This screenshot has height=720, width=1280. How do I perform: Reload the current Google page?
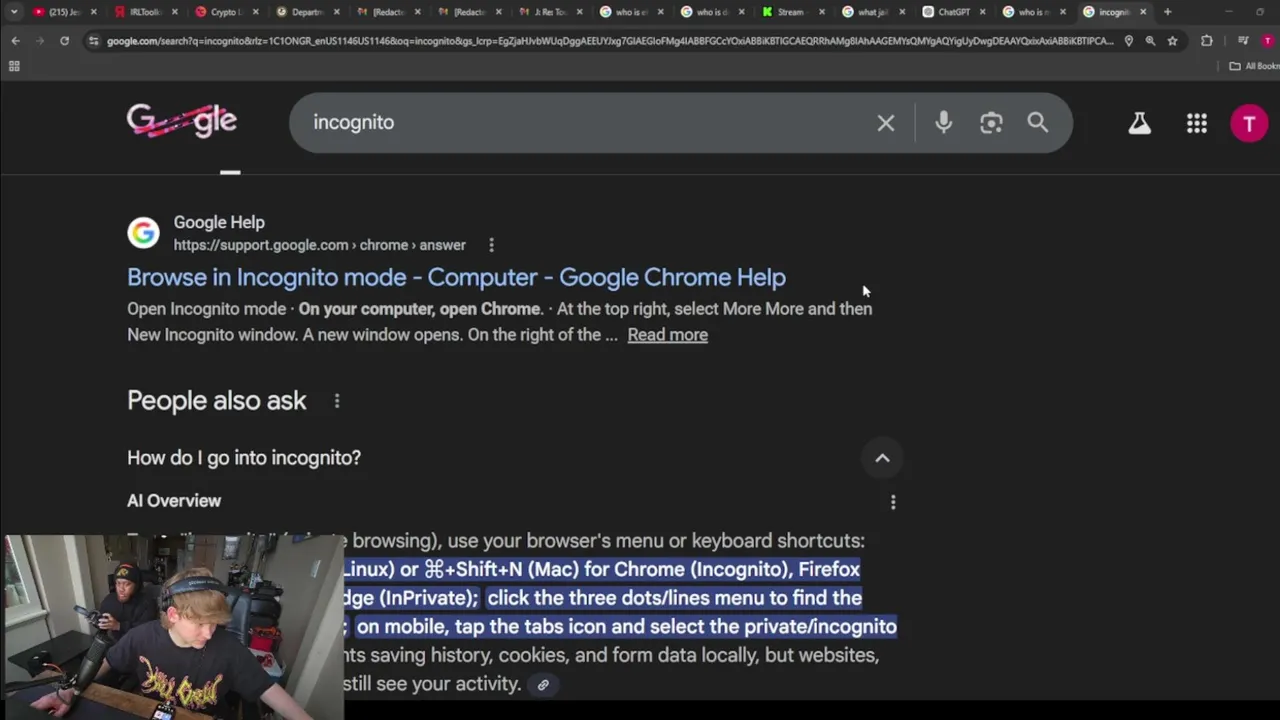[64, 41]
